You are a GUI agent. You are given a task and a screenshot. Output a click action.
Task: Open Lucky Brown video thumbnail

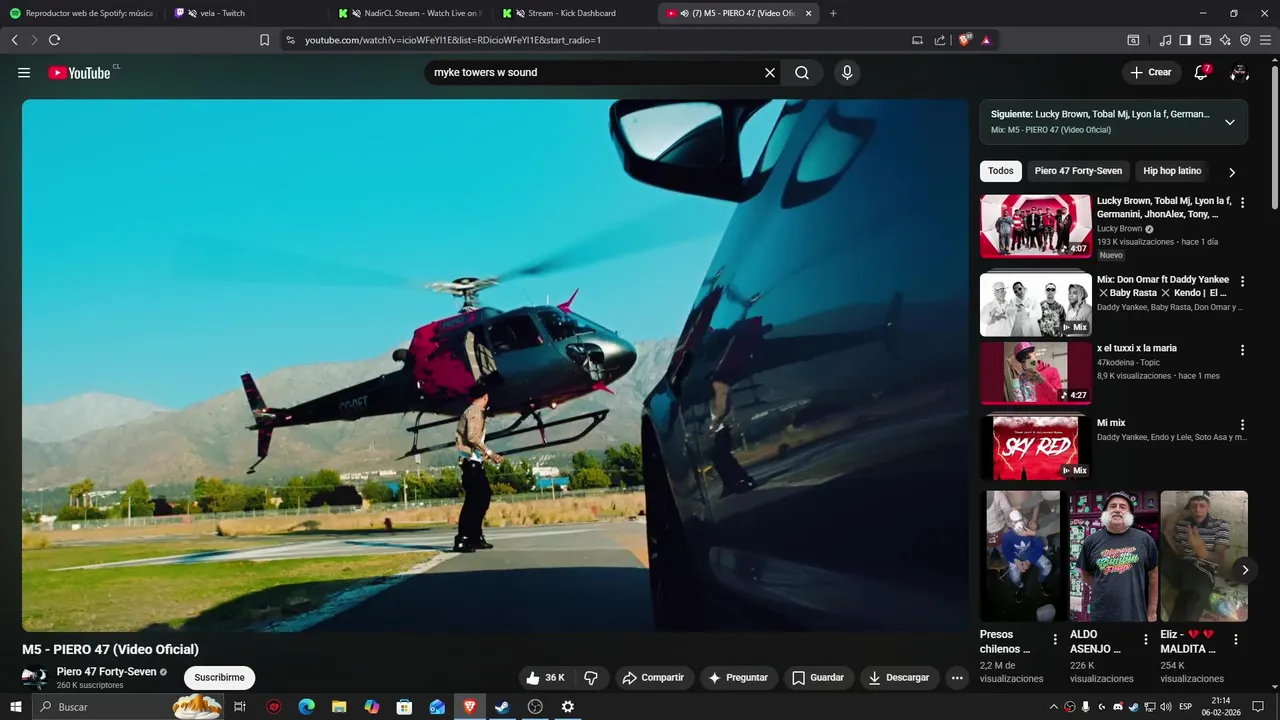tap(1035, 226)
